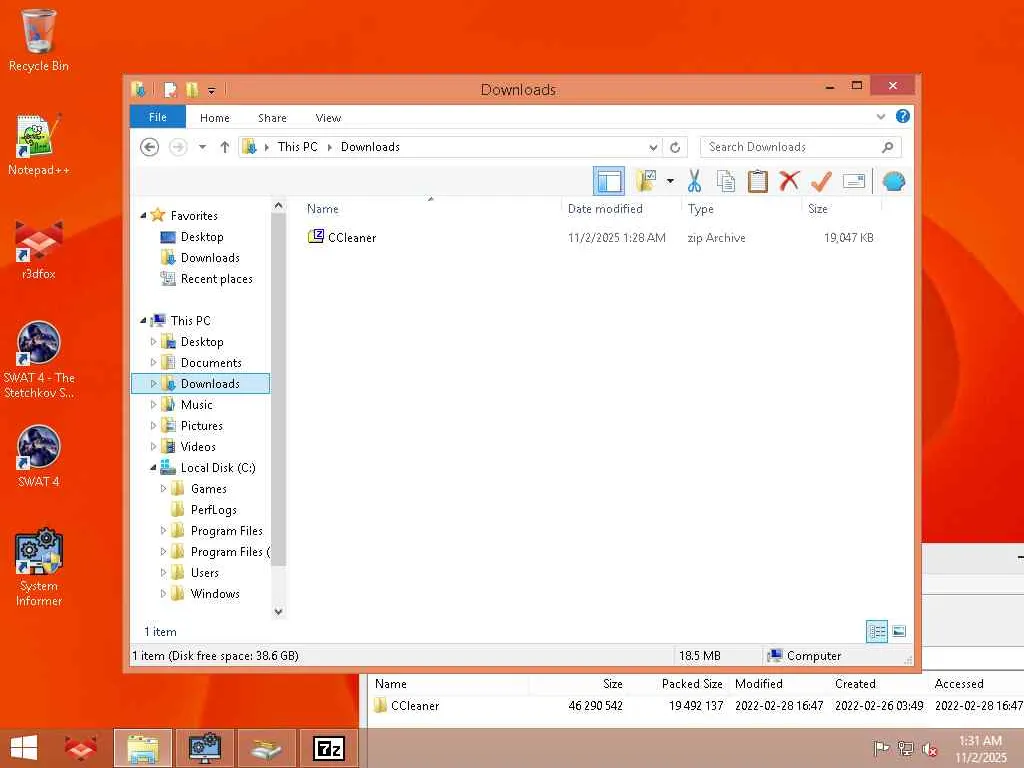Collapse the This PC tree node
This screenshot has width=1024, height=768.
coord(143,320)
